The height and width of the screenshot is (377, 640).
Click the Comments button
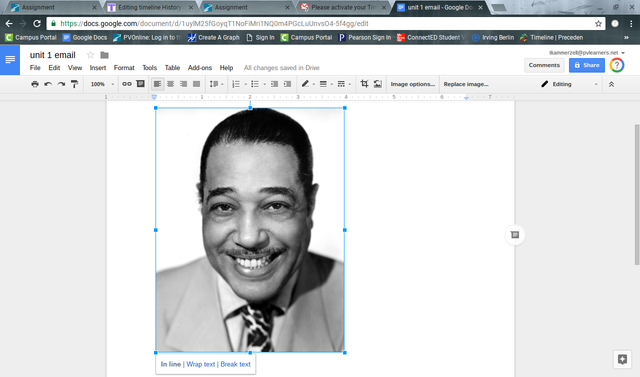[544, 65]
